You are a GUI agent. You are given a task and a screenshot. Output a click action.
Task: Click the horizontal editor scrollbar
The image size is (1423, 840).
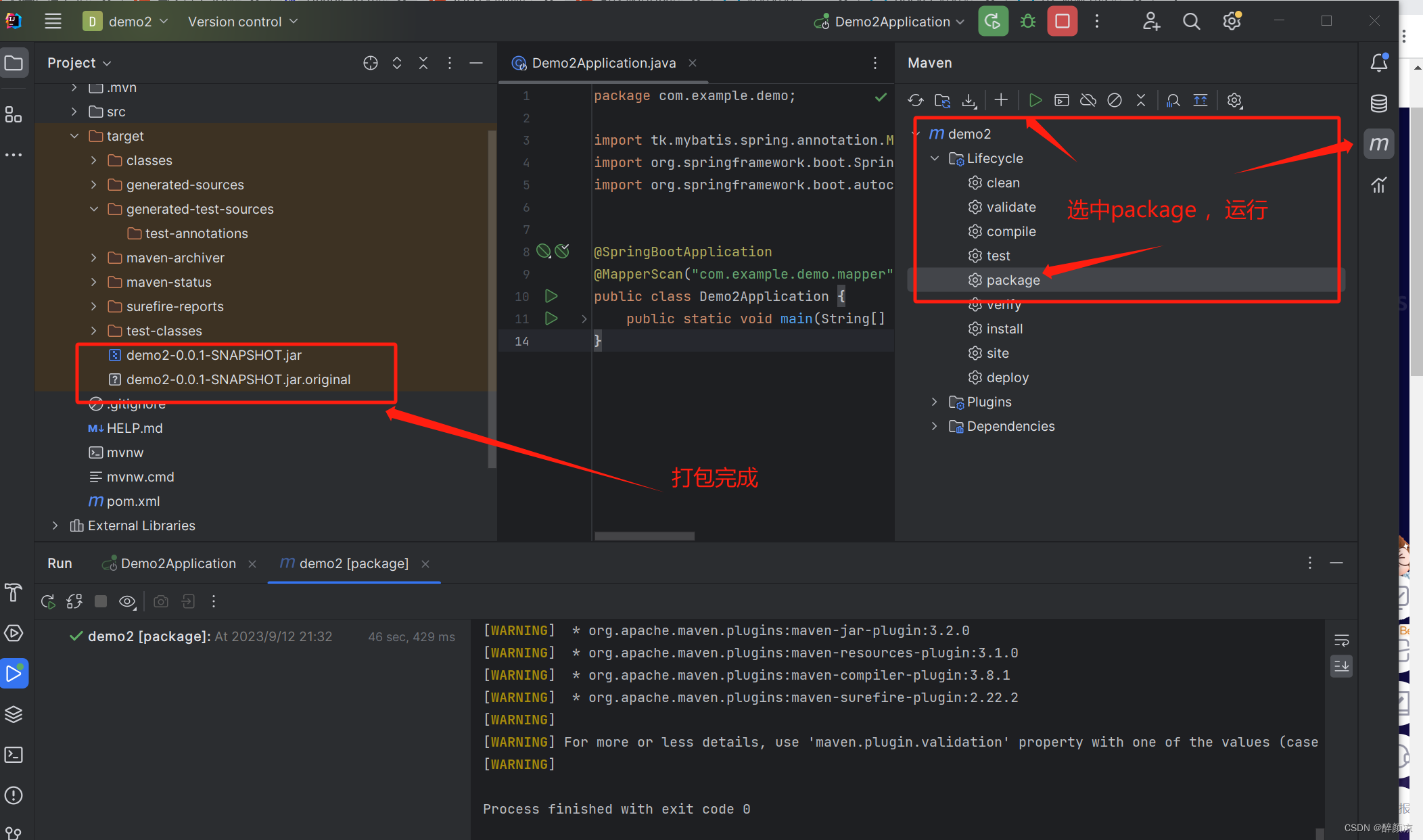click(x=645, y=536)
